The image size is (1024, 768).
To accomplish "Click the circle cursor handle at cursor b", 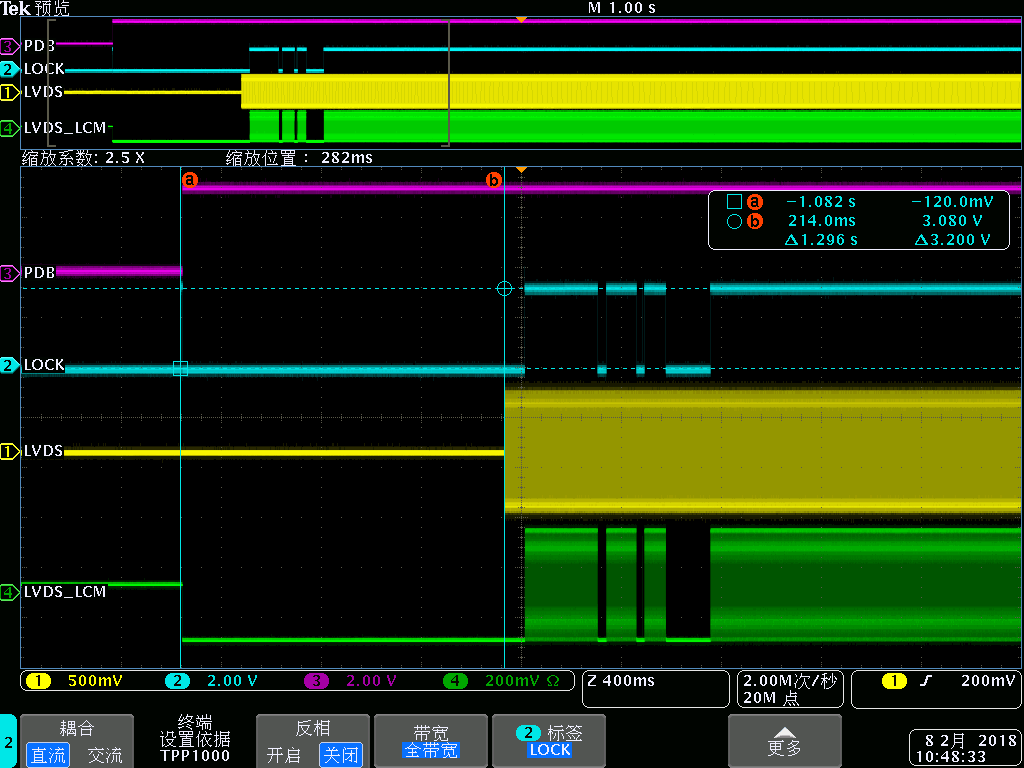I will [x=504, y=288].
